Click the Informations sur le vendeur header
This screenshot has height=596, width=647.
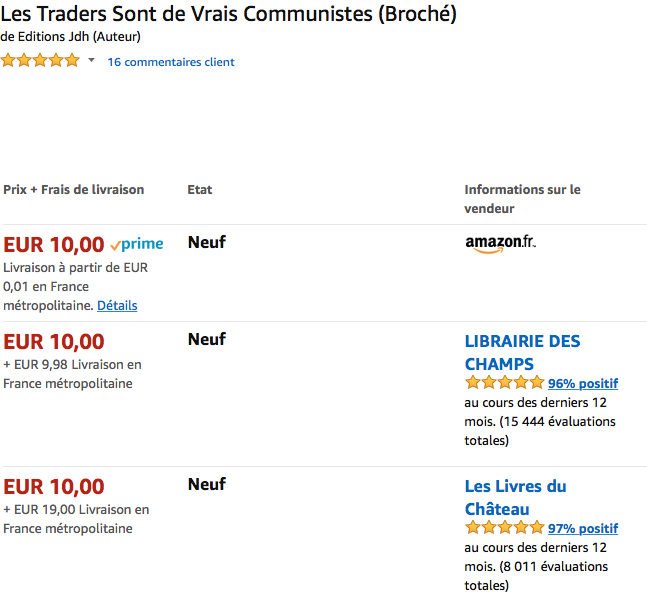pos(522,199)
